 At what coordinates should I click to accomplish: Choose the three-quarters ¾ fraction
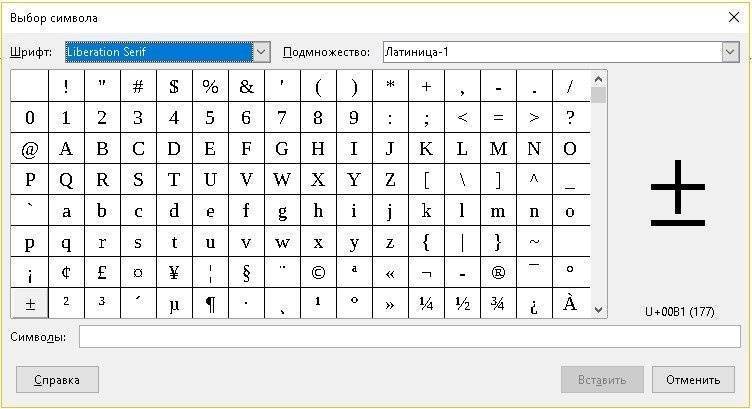[x=498, y=304]
